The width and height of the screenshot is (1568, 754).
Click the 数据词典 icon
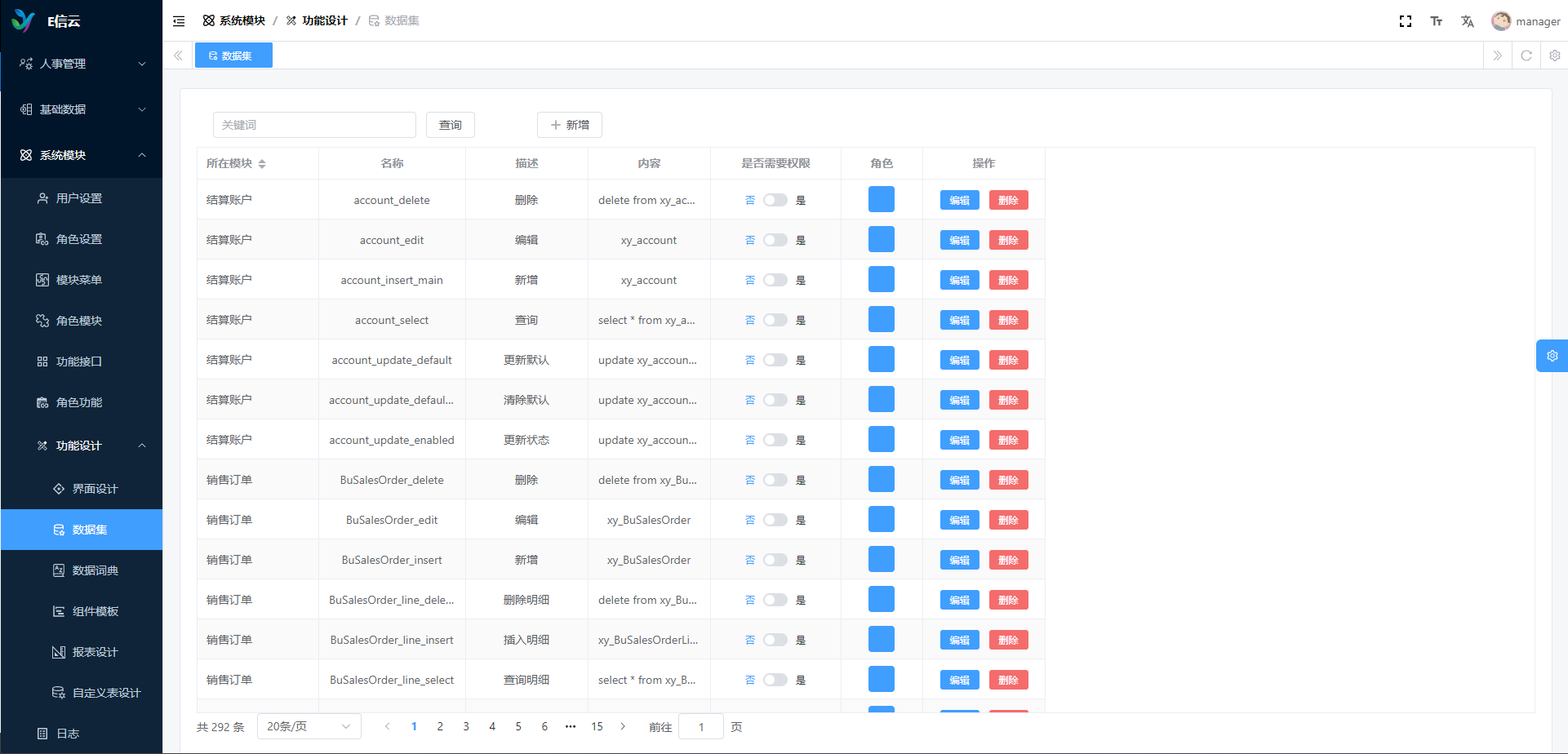click(59, 570)
